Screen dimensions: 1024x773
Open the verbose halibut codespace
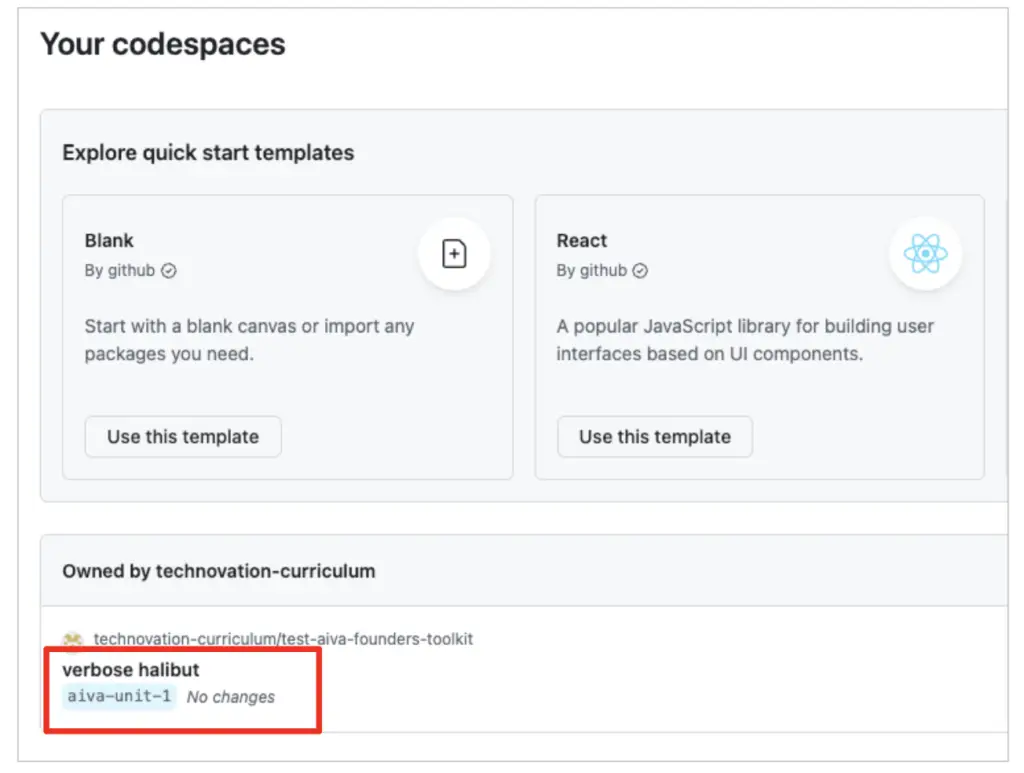click(131, 670)
